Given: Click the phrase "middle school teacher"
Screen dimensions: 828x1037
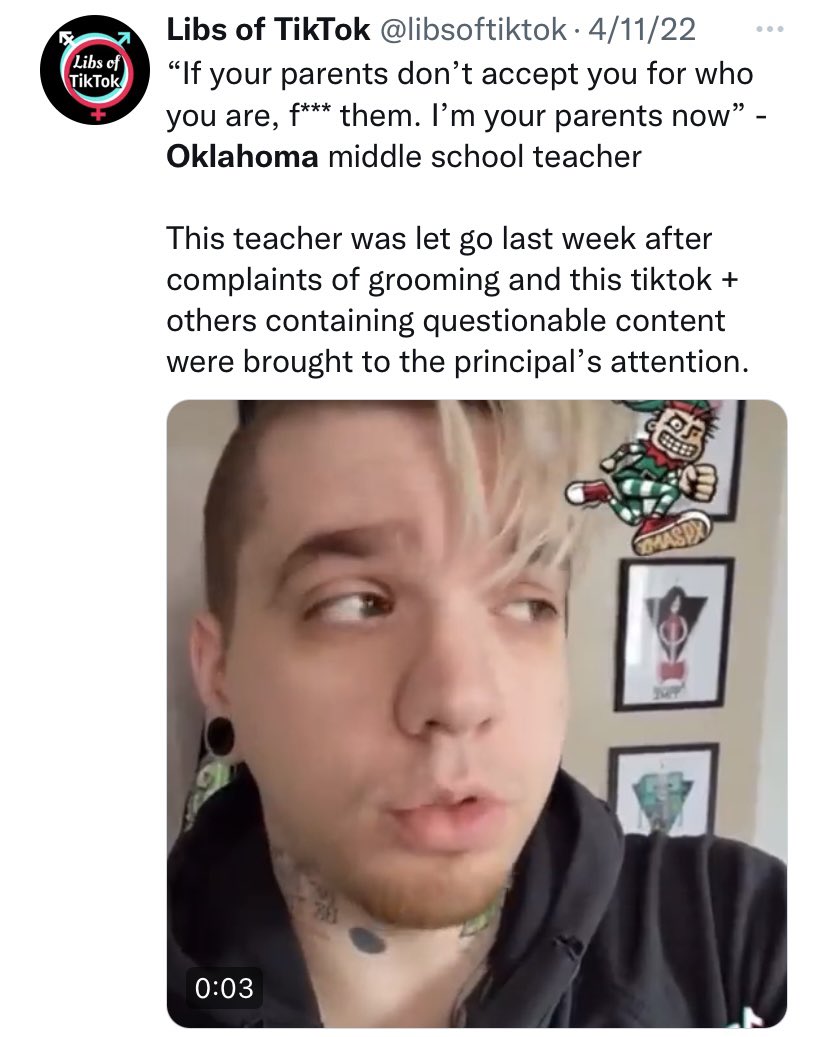Looking at the screenshot, I should tap(485, 157).
